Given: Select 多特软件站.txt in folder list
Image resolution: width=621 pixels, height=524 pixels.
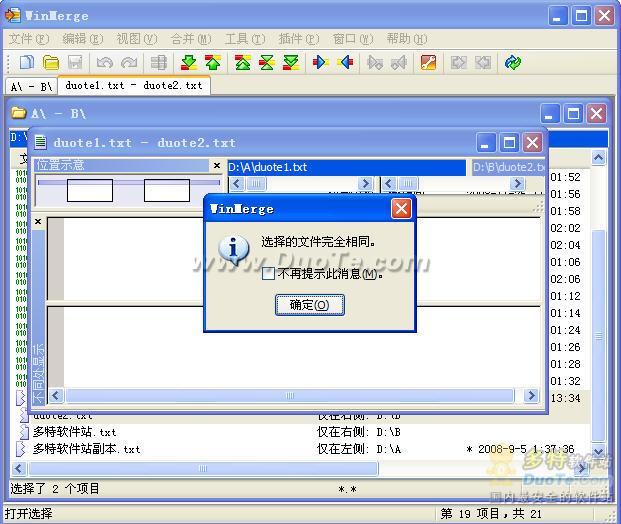Looking at the screenshot, I should [x=74, y=432].
